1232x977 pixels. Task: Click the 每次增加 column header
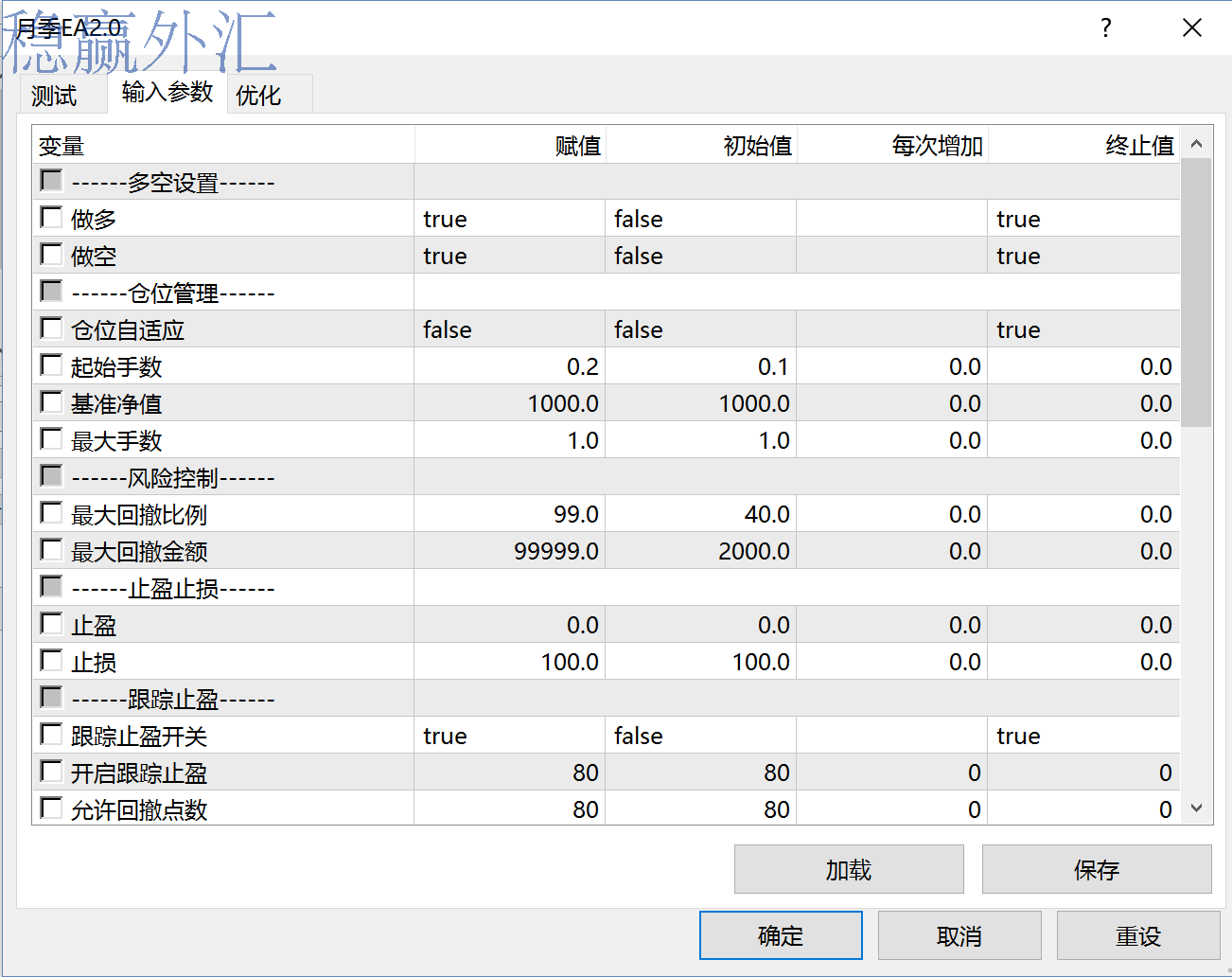pos(892,146)
